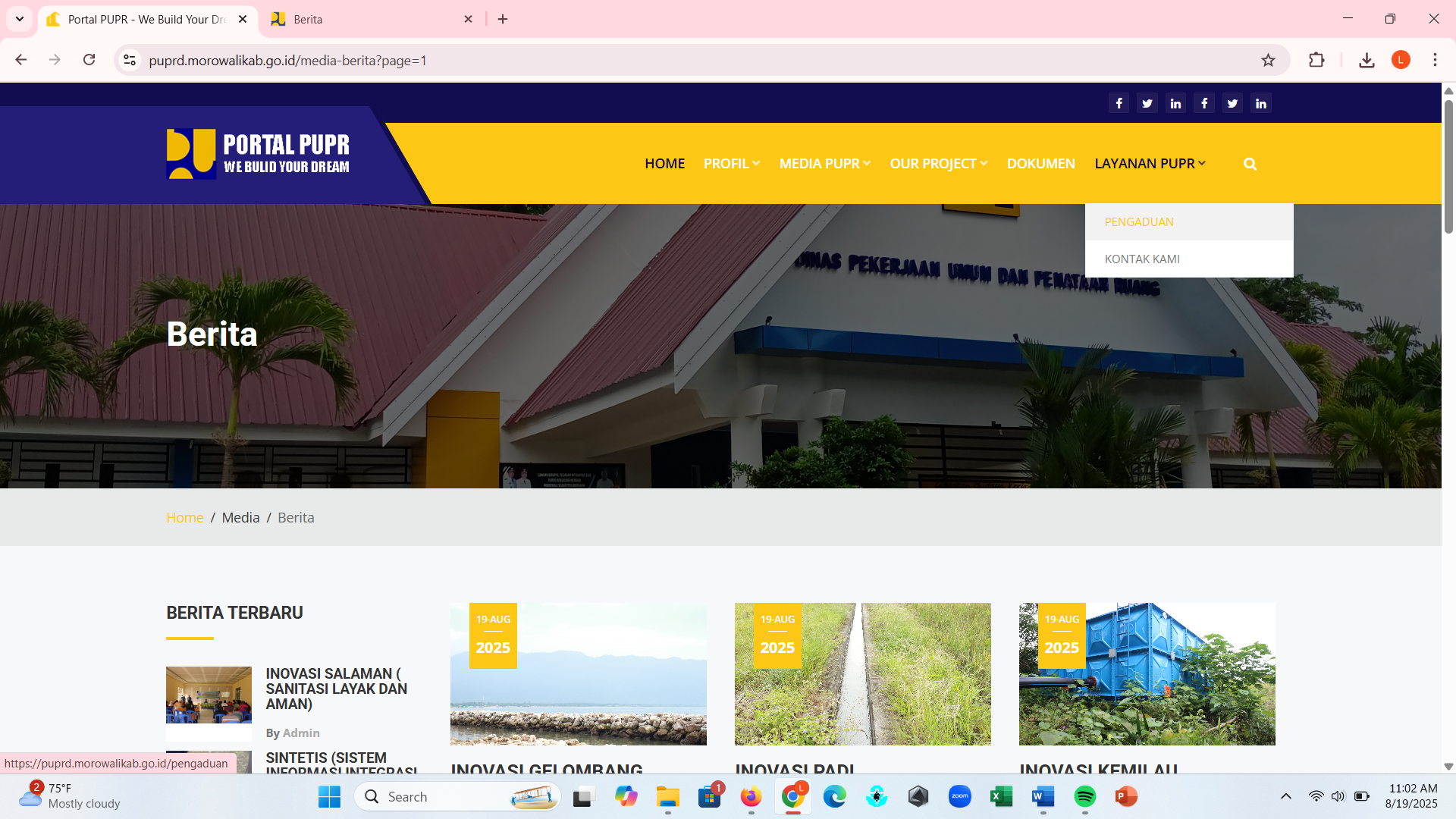The image size is (1456, 819).
Task: Open the first Twitter icon in header
Action: 1147,103
